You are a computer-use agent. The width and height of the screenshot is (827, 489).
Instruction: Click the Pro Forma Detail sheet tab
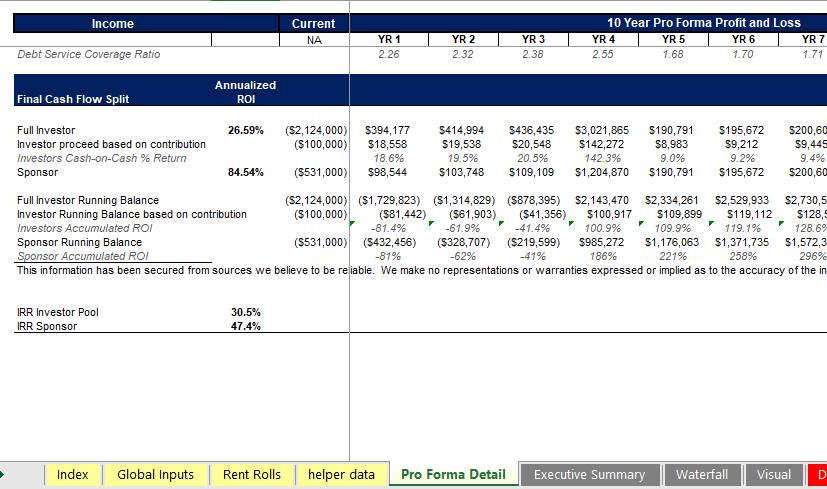[x=453, y=474]
